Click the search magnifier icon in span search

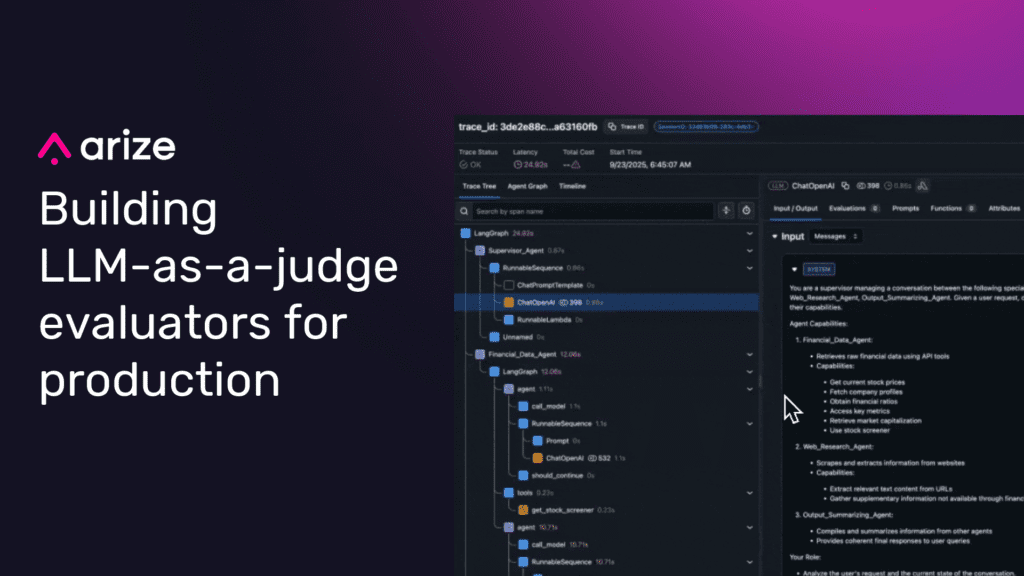tap(464, 212)
